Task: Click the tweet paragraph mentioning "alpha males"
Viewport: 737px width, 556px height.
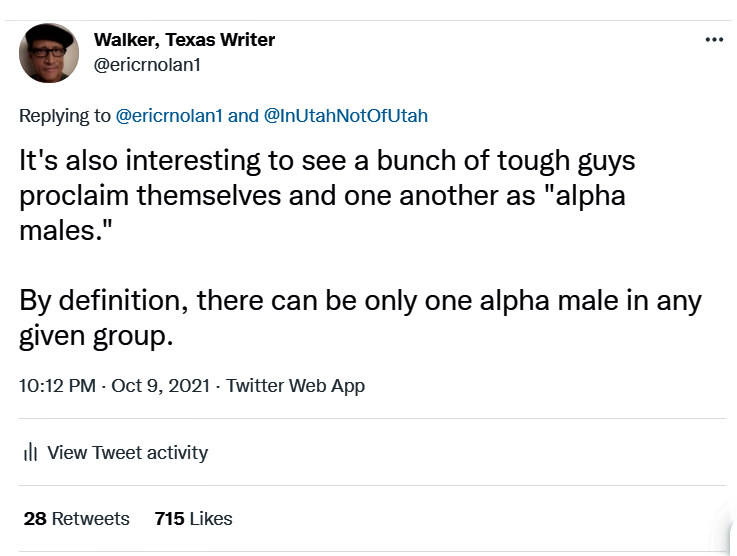Action: 327,194
